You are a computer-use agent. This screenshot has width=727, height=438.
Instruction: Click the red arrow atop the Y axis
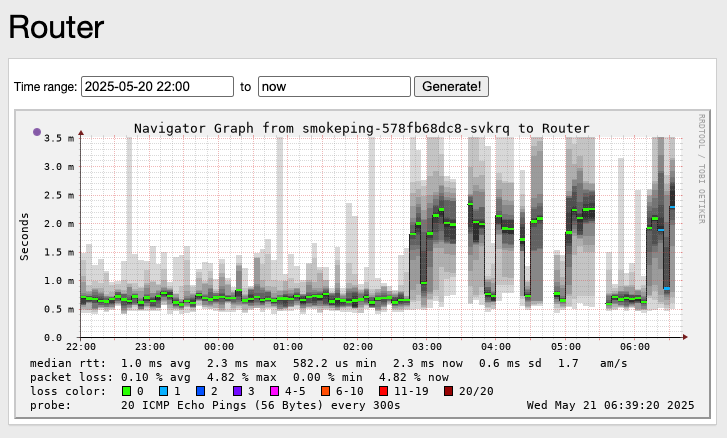[81, 132]
